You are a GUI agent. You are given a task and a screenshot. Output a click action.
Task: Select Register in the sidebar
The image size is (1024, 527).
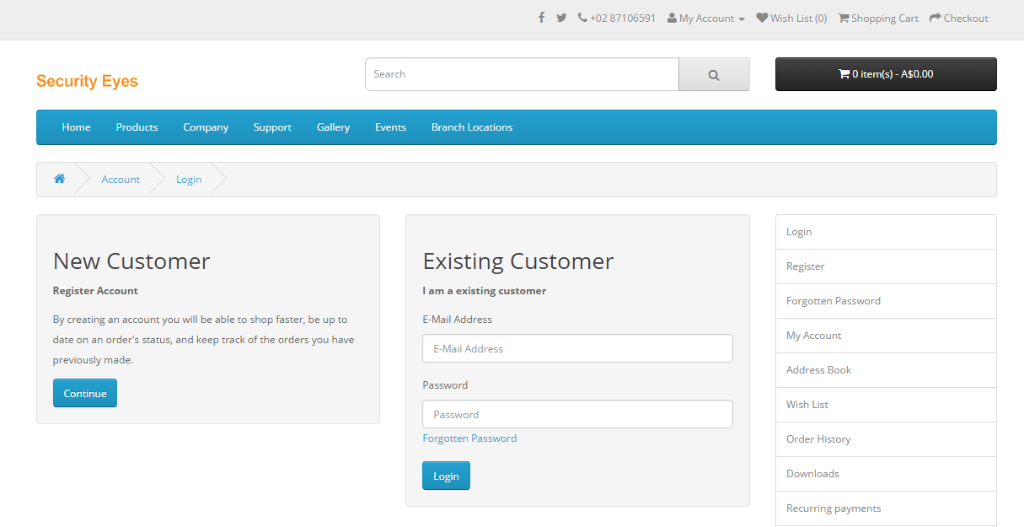886,266
